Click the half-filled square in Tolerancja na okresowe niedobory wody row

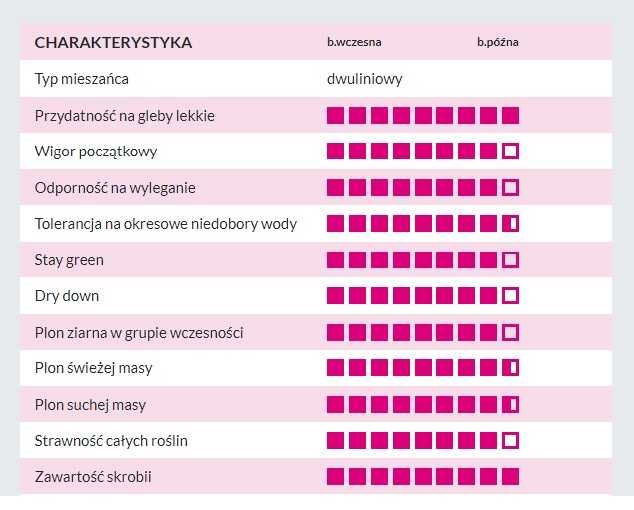click(x=511, y=224)
